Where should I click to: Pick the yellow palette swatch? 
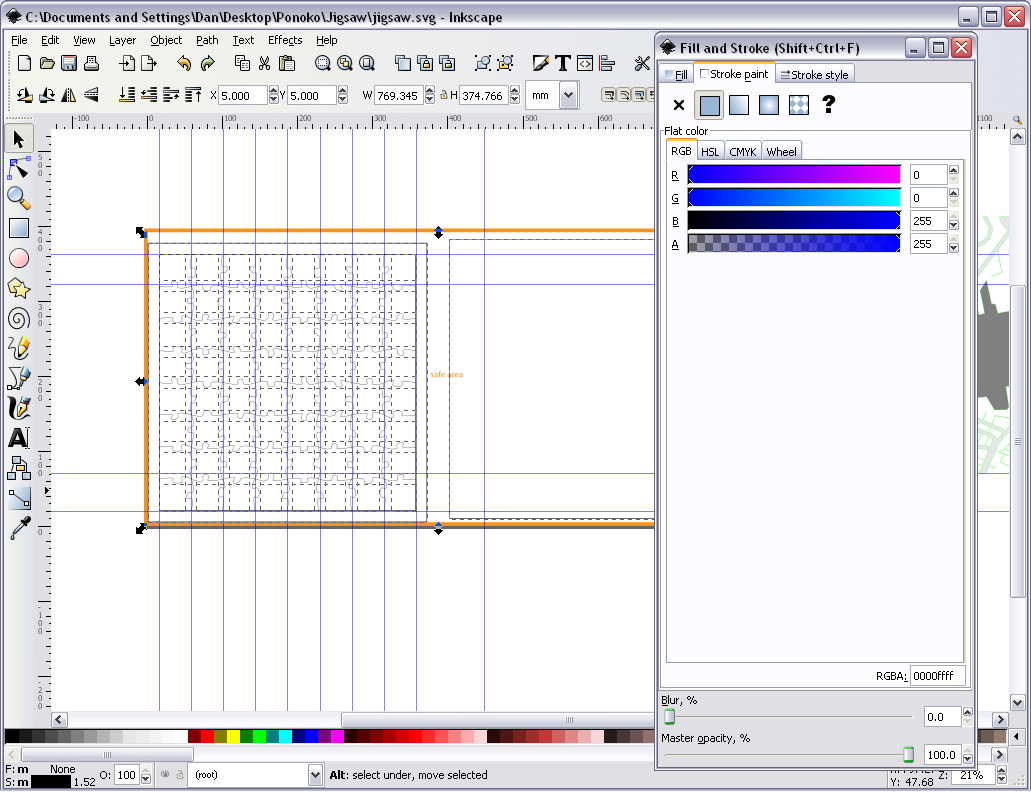[233, 736]
